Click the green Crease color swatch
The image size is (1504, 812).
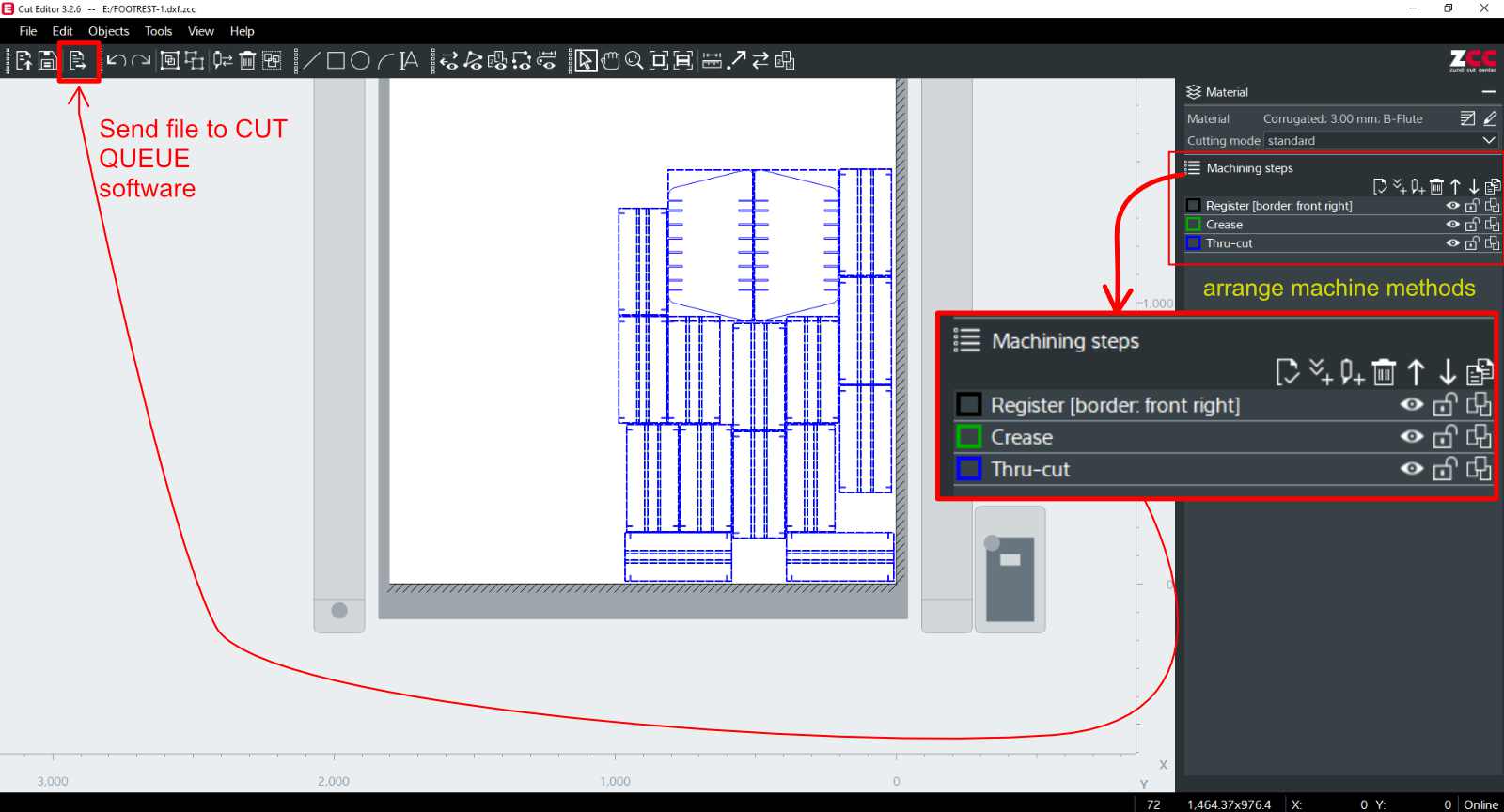pyautogui.click(x=1194, y=225)
